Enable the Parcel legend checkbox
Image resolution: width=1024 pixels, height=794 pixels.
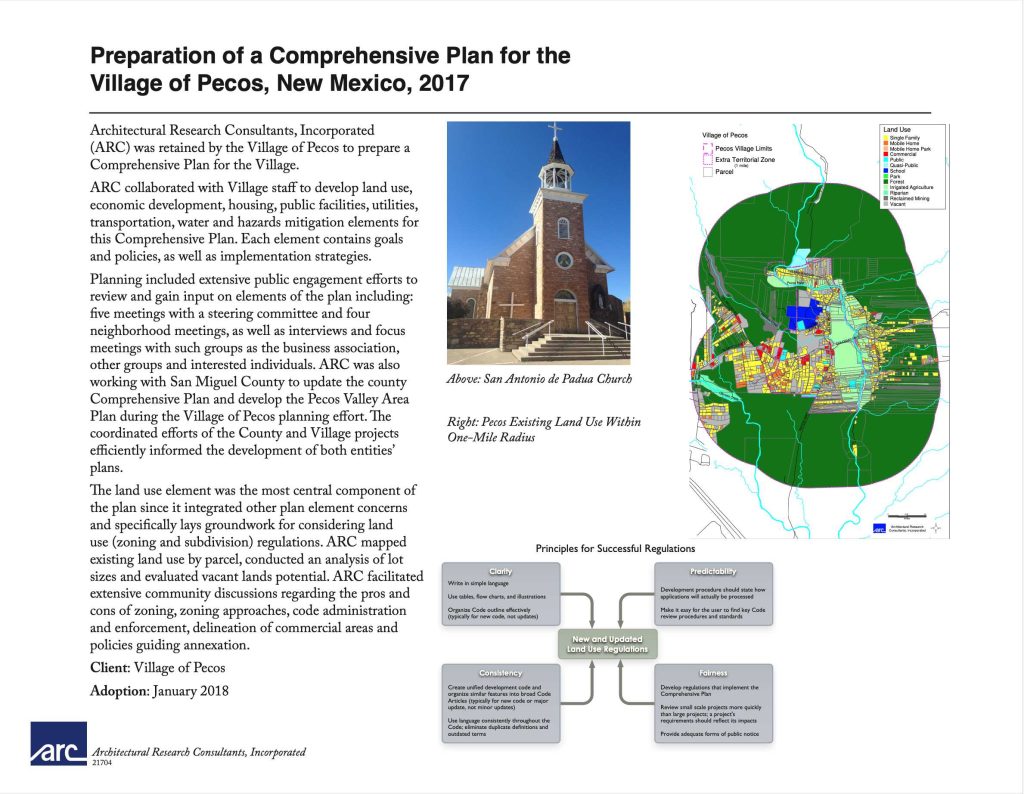pos(707,171)
